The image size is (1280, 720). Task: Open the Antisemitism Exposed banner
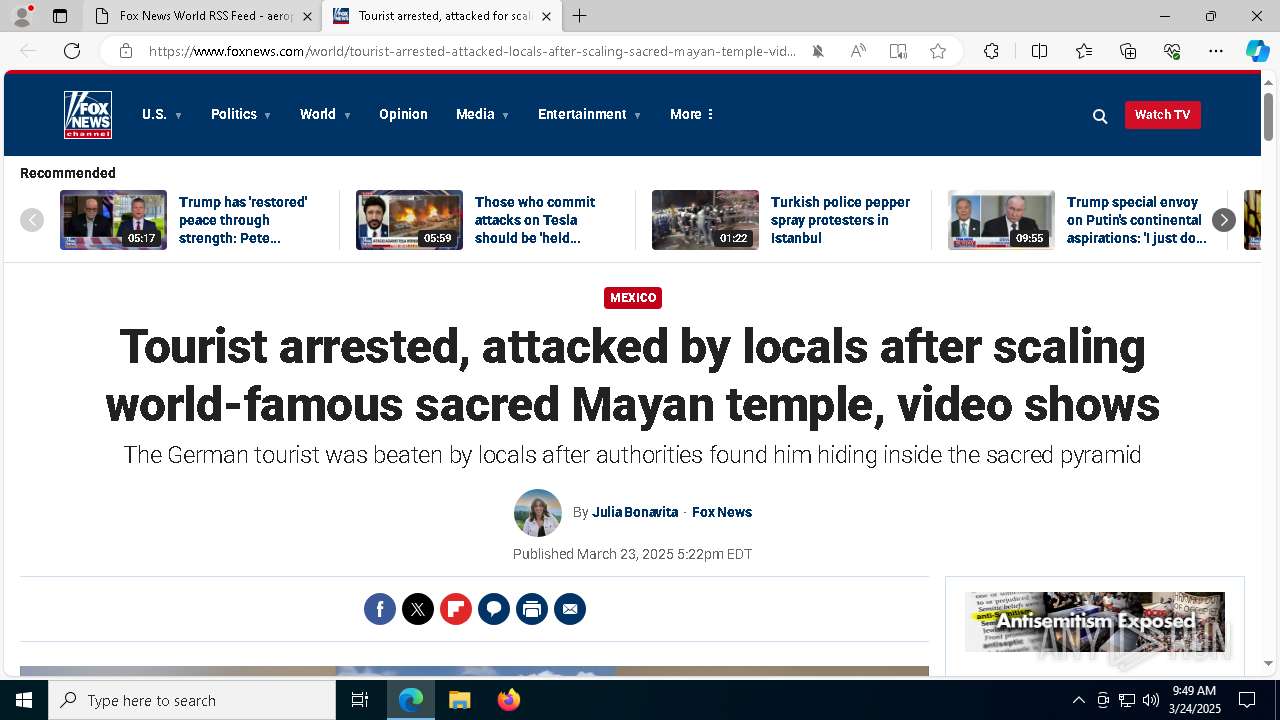point(1095,622)
